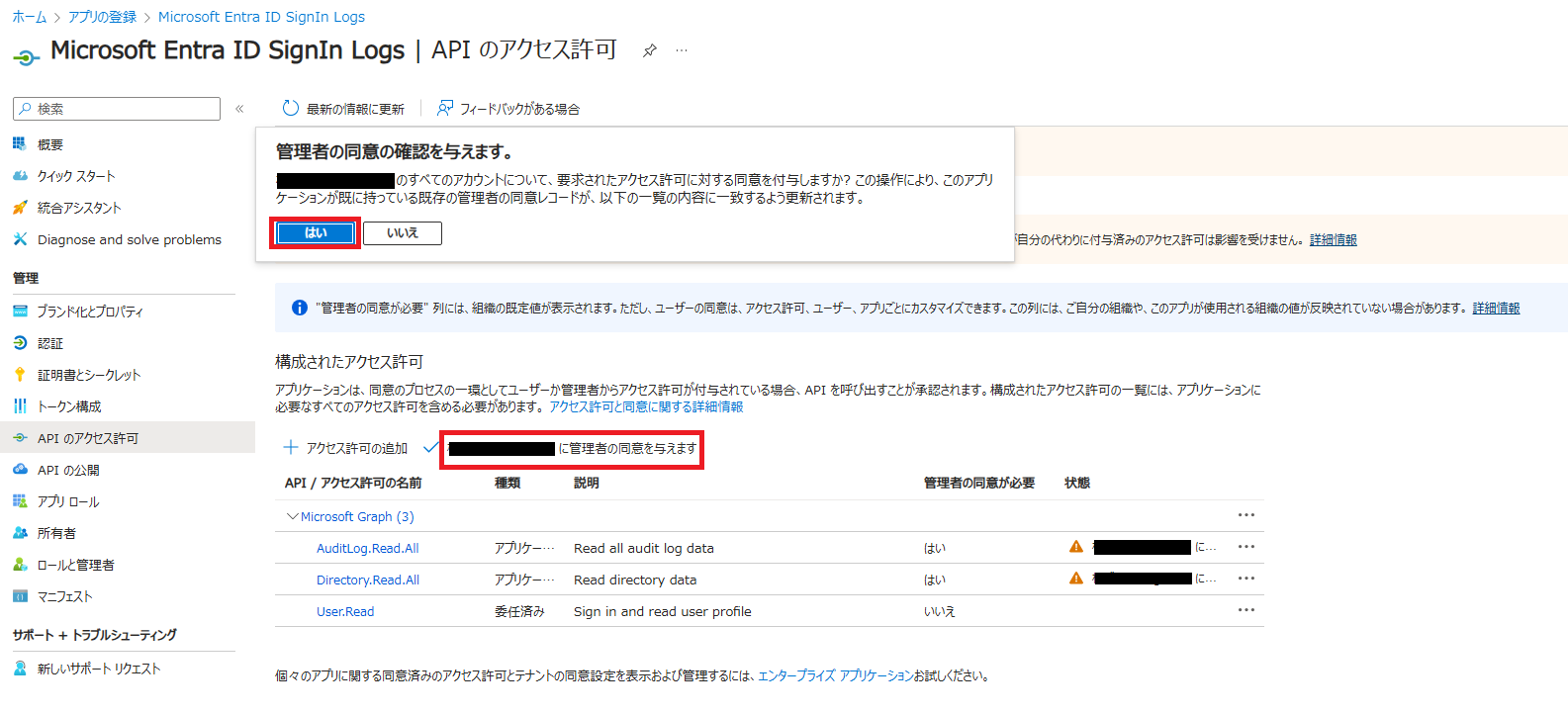Open Directory.Read.All permission link

[x=367, y=580]
